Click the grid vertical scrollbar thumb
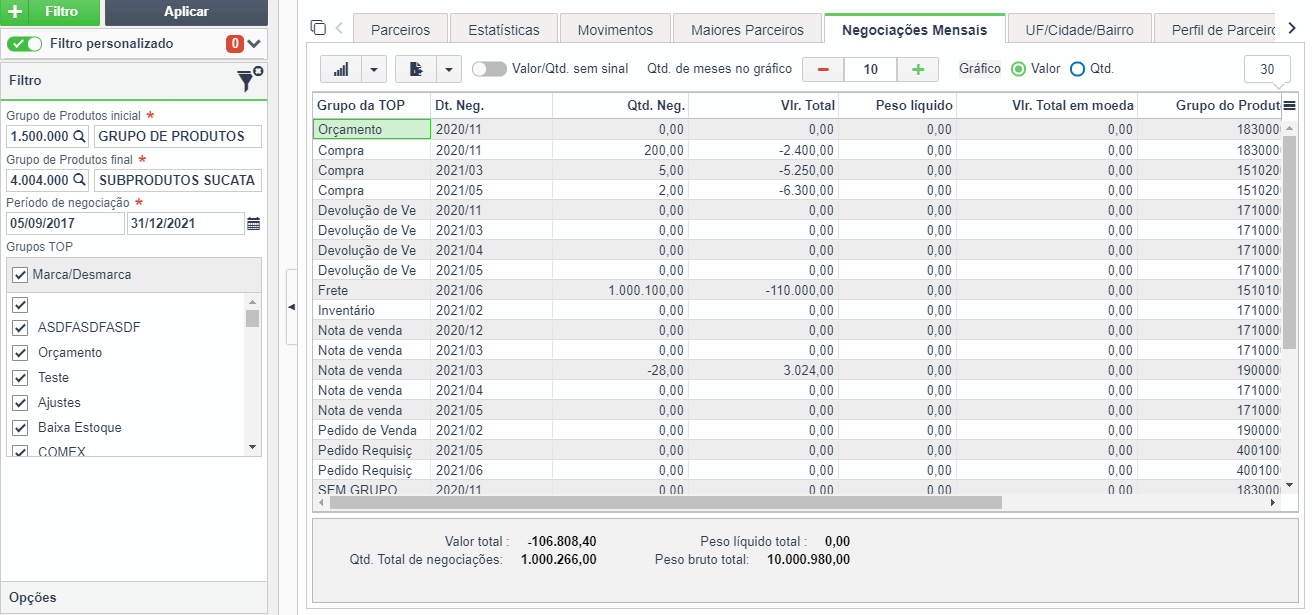The height and width of the screenshot is (615, 1312). point(1289,240)
